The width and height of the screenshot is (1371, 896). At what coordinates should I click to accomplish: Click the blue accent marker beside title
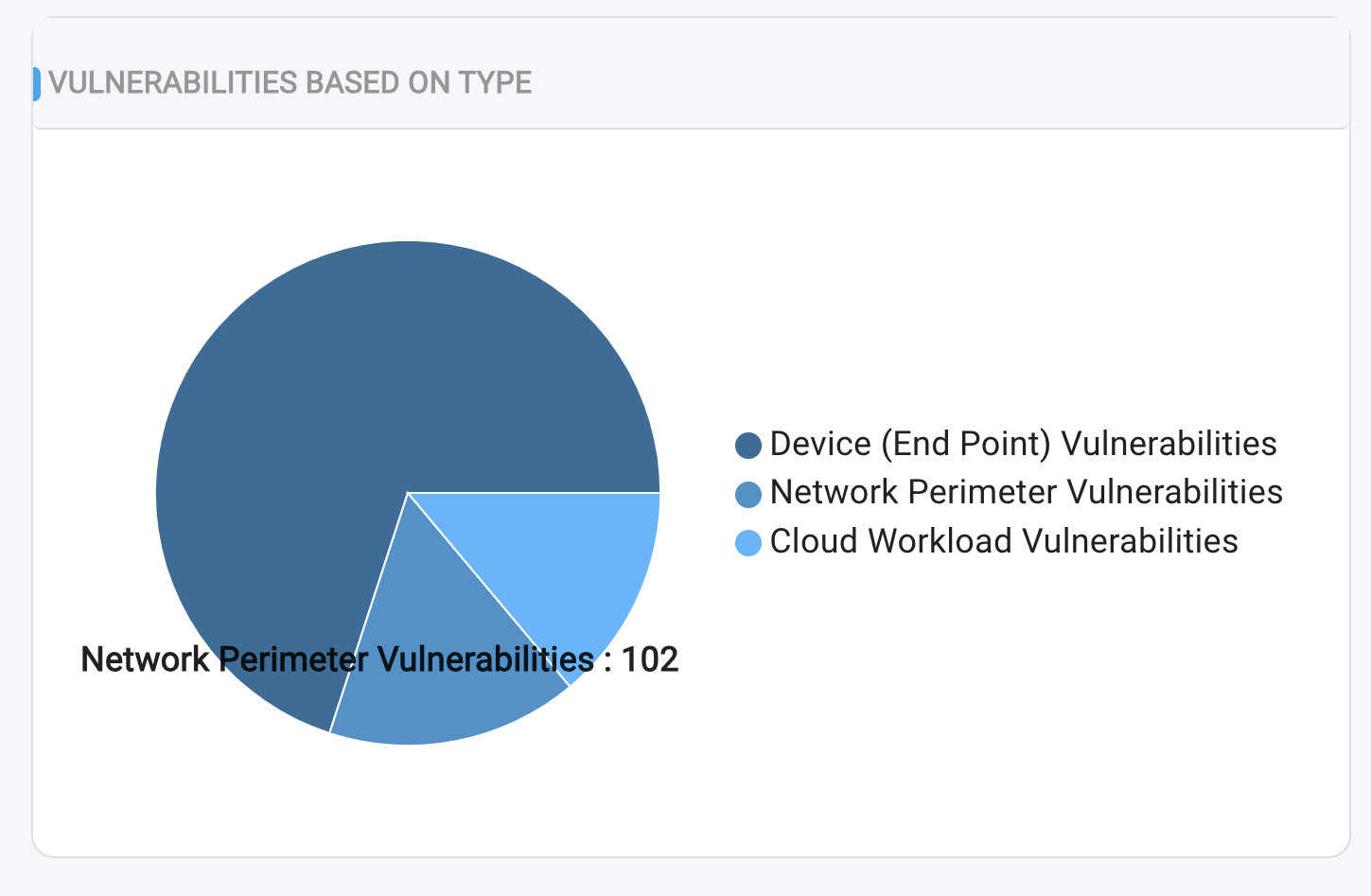coord(37,83)
